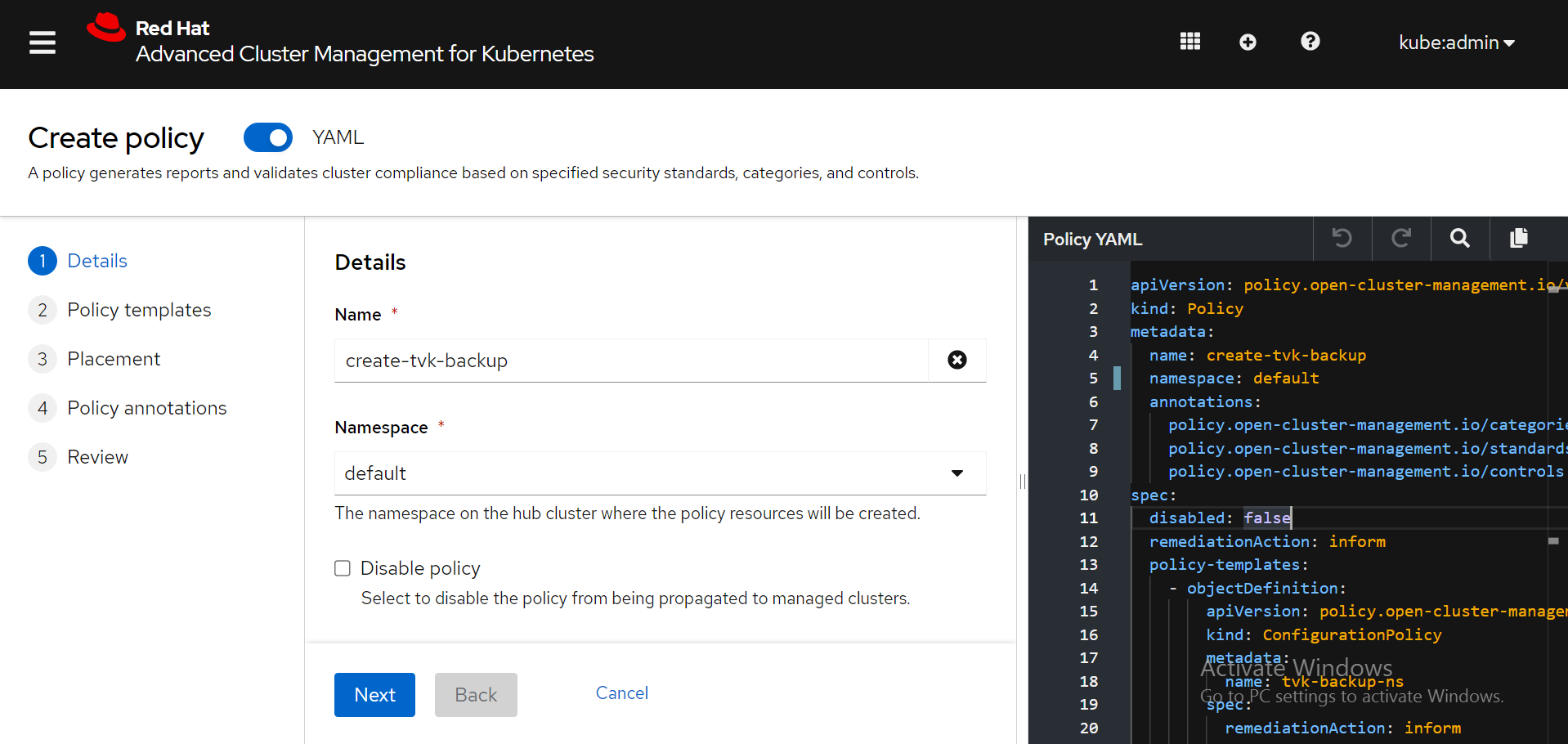Image resolution: width=1568 pixels, height=744 pixels.
Task: Search within the Policy YAML editor
Action: (x=1459, y=238)
